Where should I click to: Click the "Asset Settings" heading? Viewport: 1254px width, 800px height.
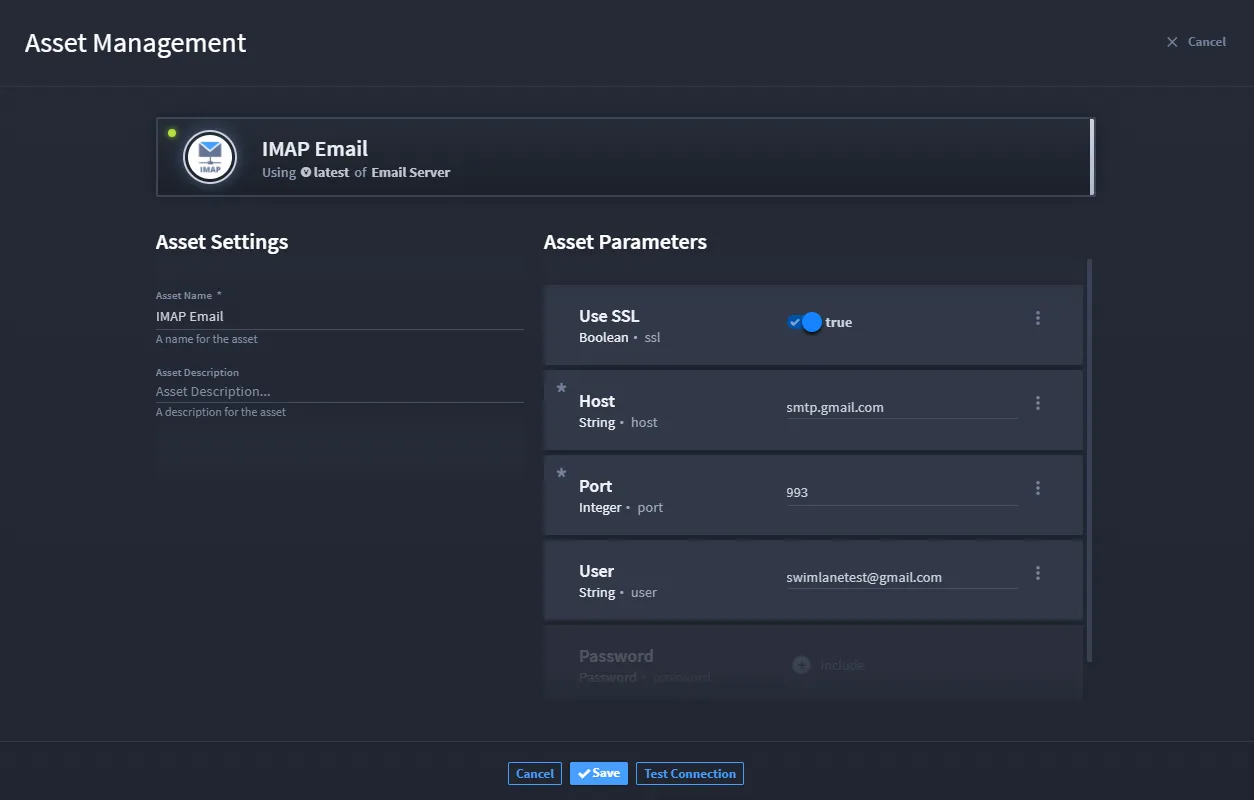[x=222, y=242]
